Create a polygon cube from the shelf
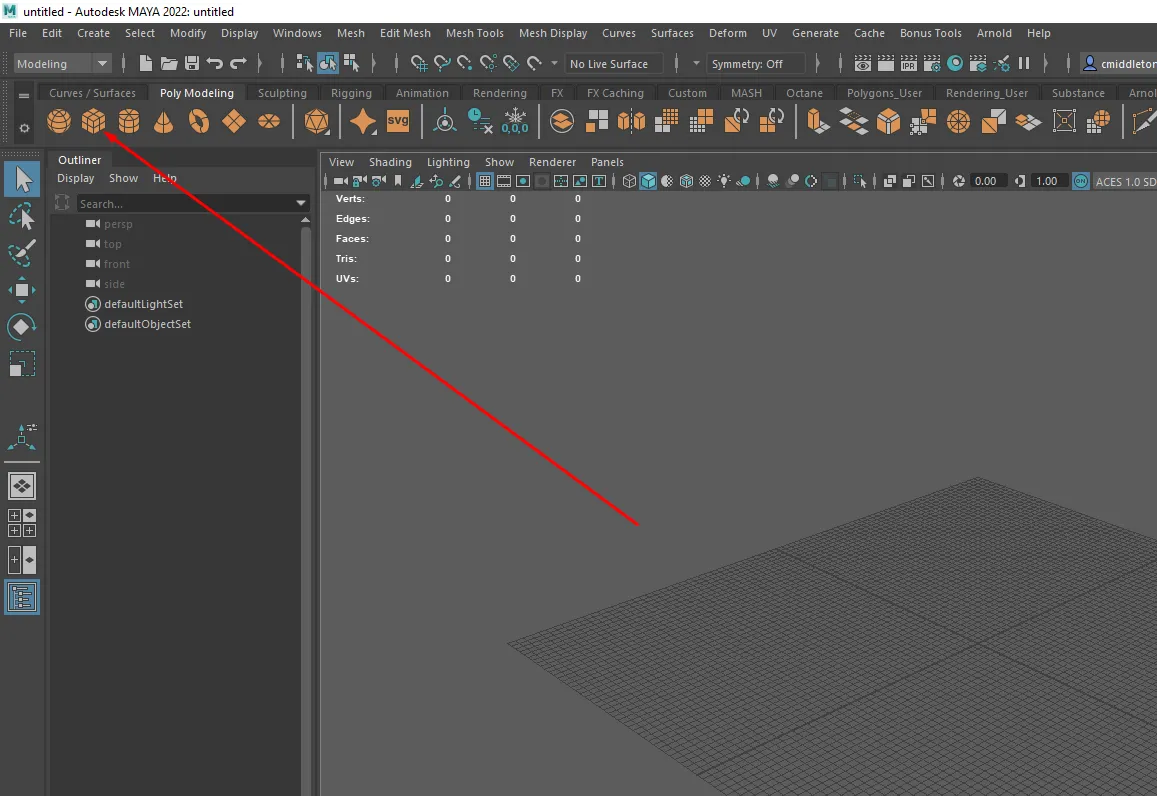1157x796 pixels. tap(94, 121)
